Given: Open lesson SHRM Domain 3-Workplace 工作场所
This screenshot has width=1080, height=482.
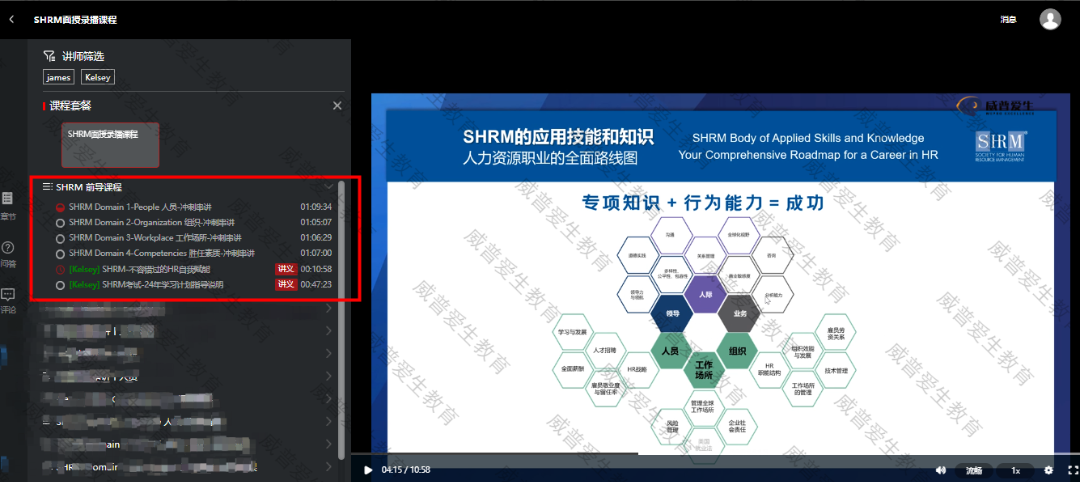Looking at the screenshot, I should [156, 238].
